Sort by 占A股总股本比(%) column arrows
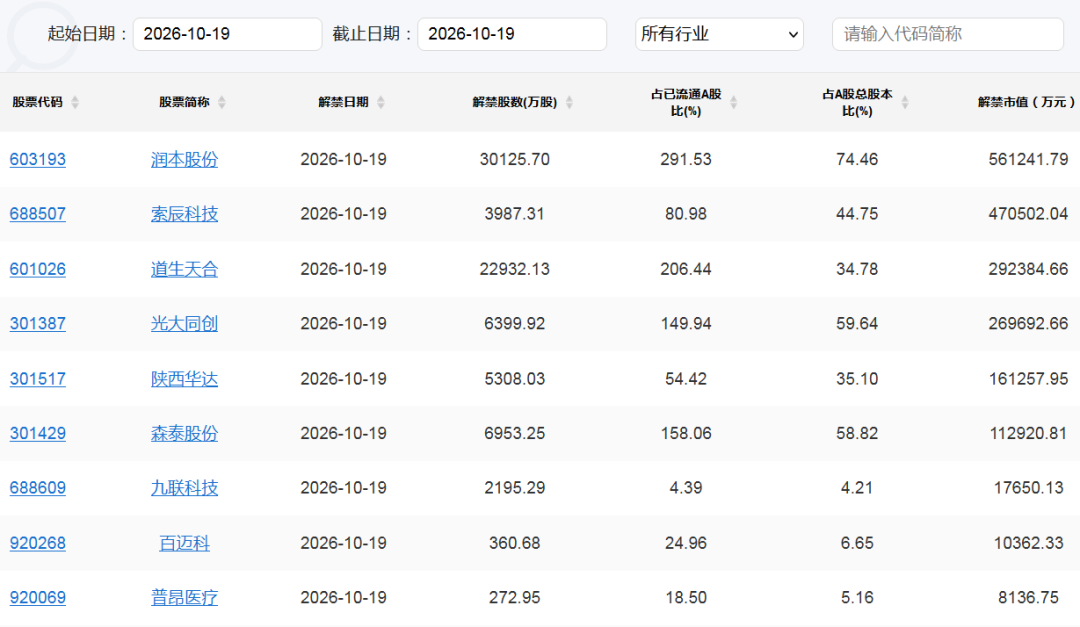 pyautogui.click(x=905, y=103)
